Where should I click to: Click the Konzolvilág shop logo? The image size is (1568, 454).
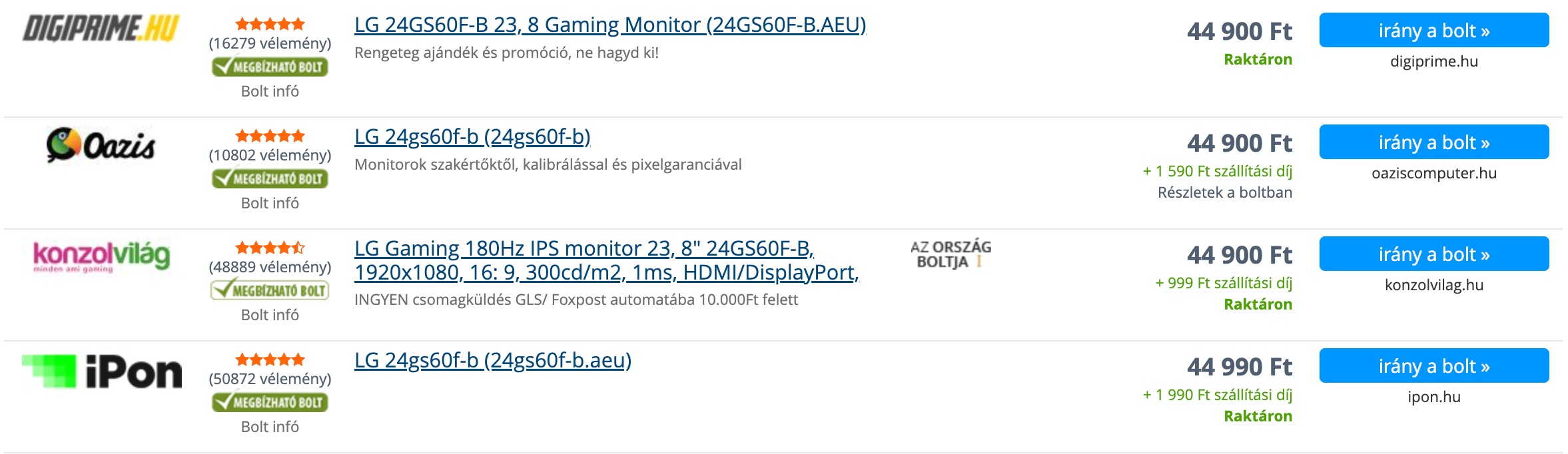click(x=101, y=256)
